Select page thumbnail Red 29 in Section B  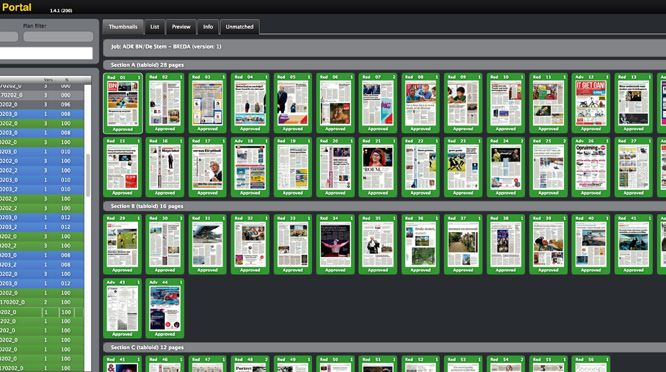tap(122, 245)
